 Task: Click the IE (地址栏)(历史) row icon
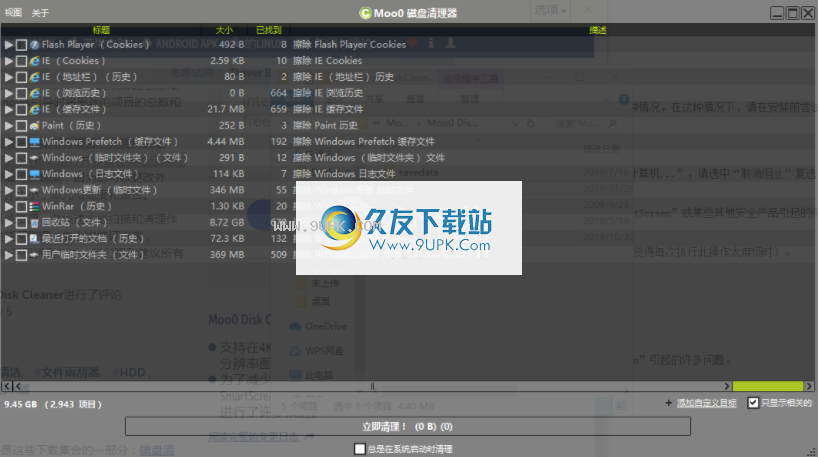pyautogui.click(x=34, y=77)
